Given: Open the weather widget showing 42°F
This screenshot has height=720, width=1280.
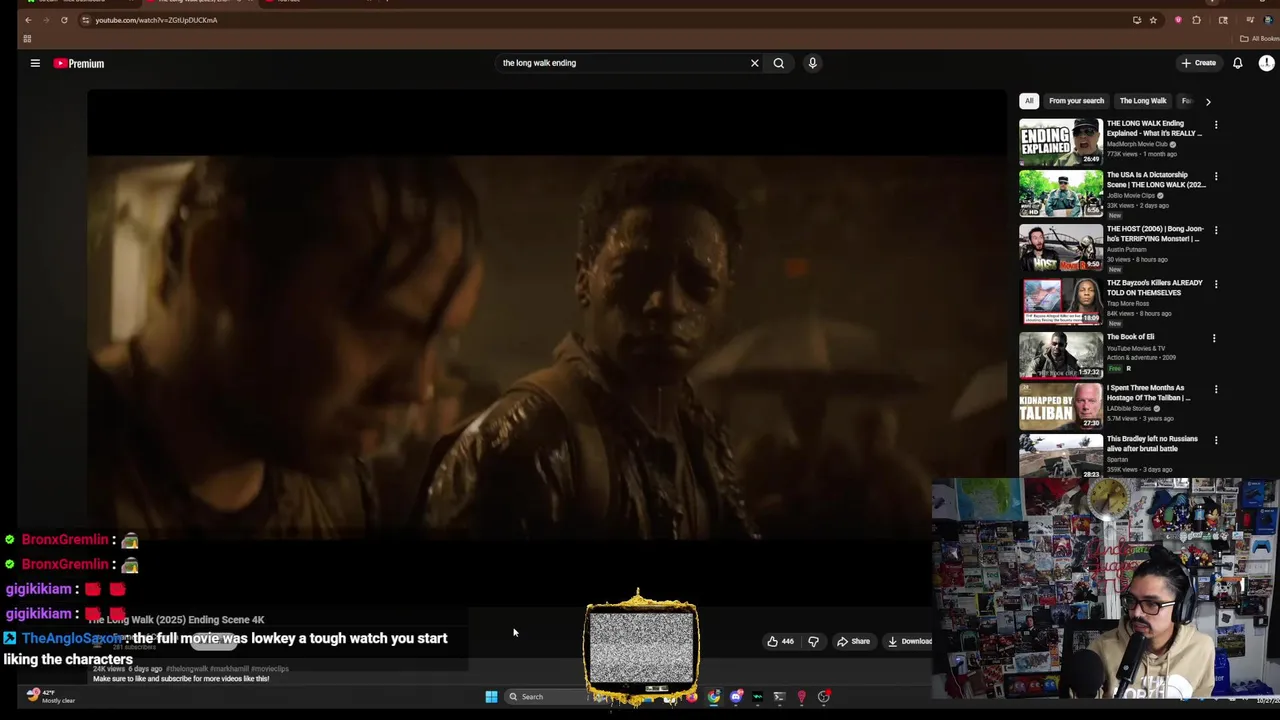Looking at the screenshot, I should [50, 696].
